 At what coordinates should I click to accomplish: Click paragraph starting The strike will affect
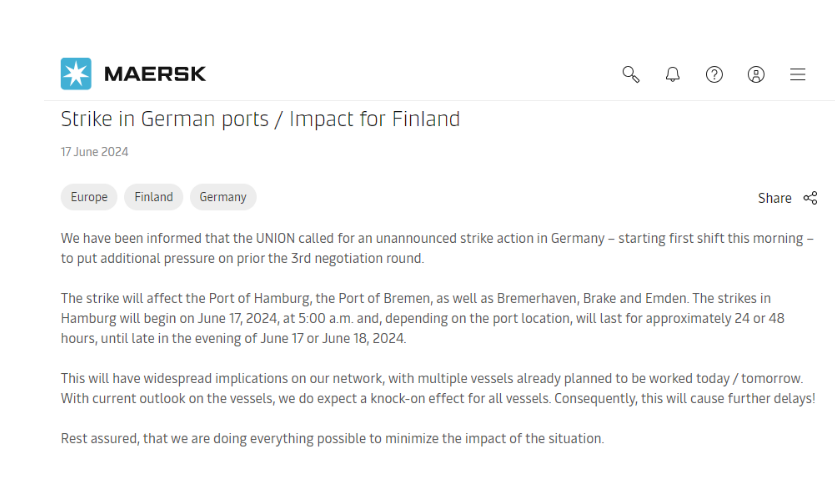(x=422, y=318)
